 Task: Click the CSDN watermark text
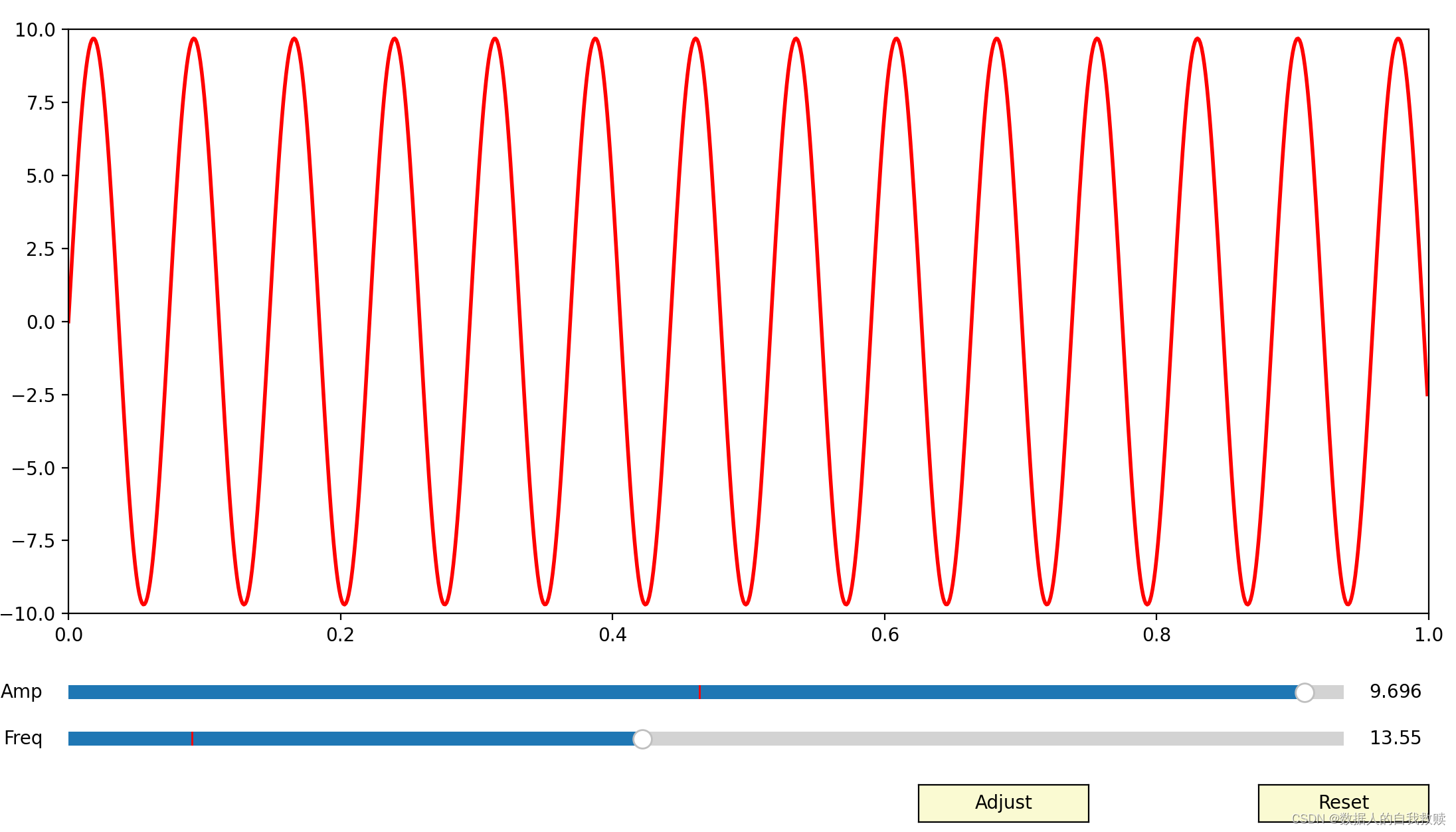1368,819
